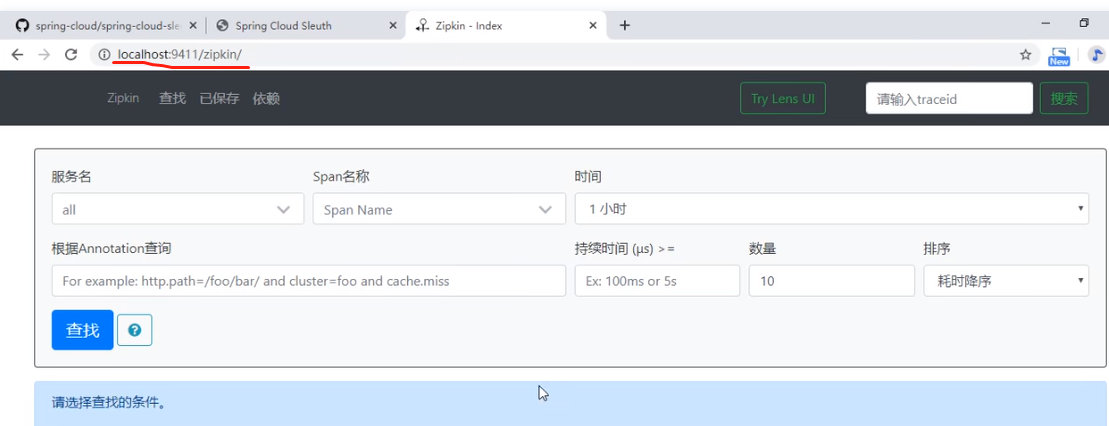Click the green 搜索 button

[1064, 98]
